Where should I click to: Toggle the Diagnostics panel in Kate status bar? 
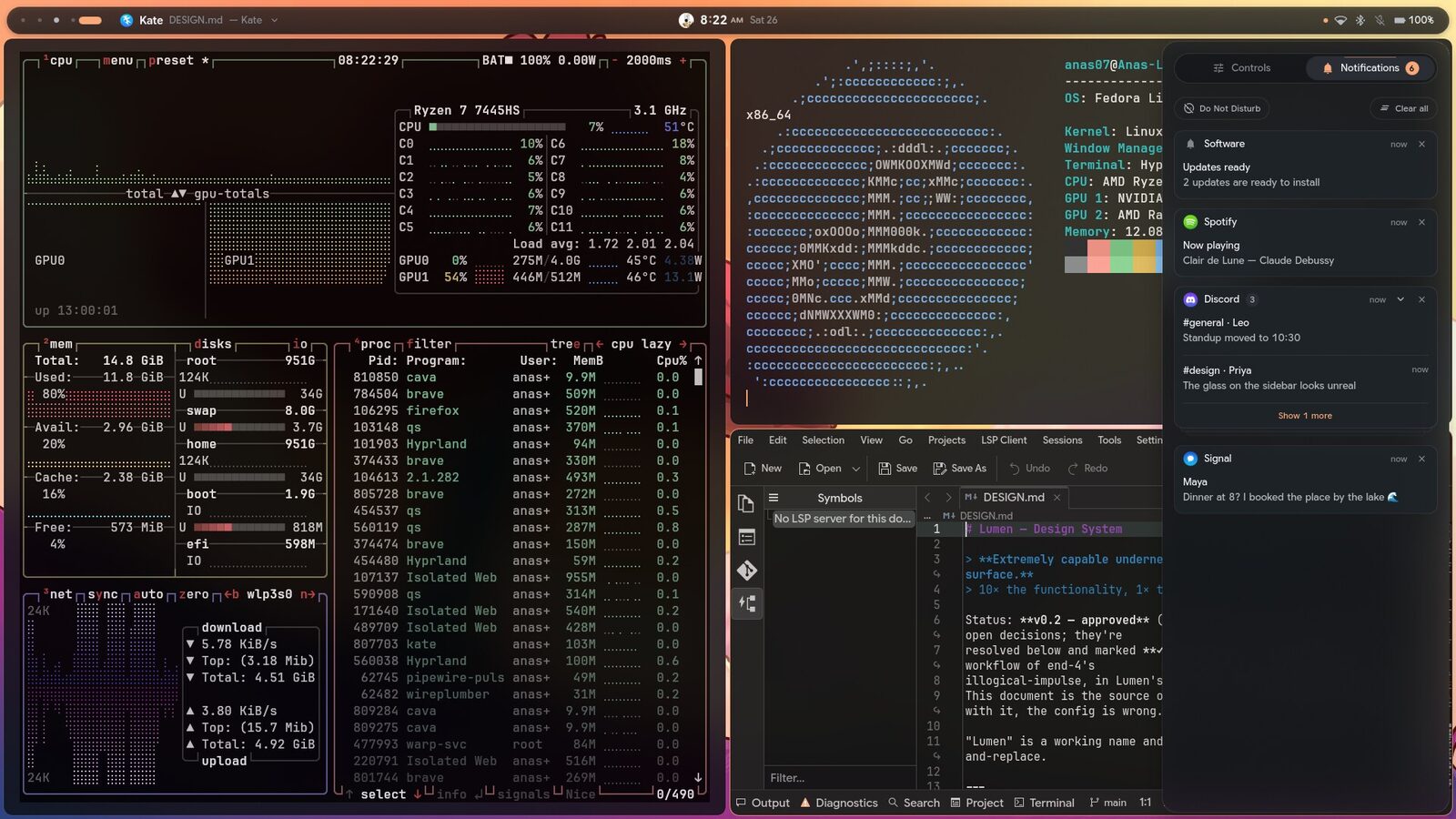(x=839, y=803)
